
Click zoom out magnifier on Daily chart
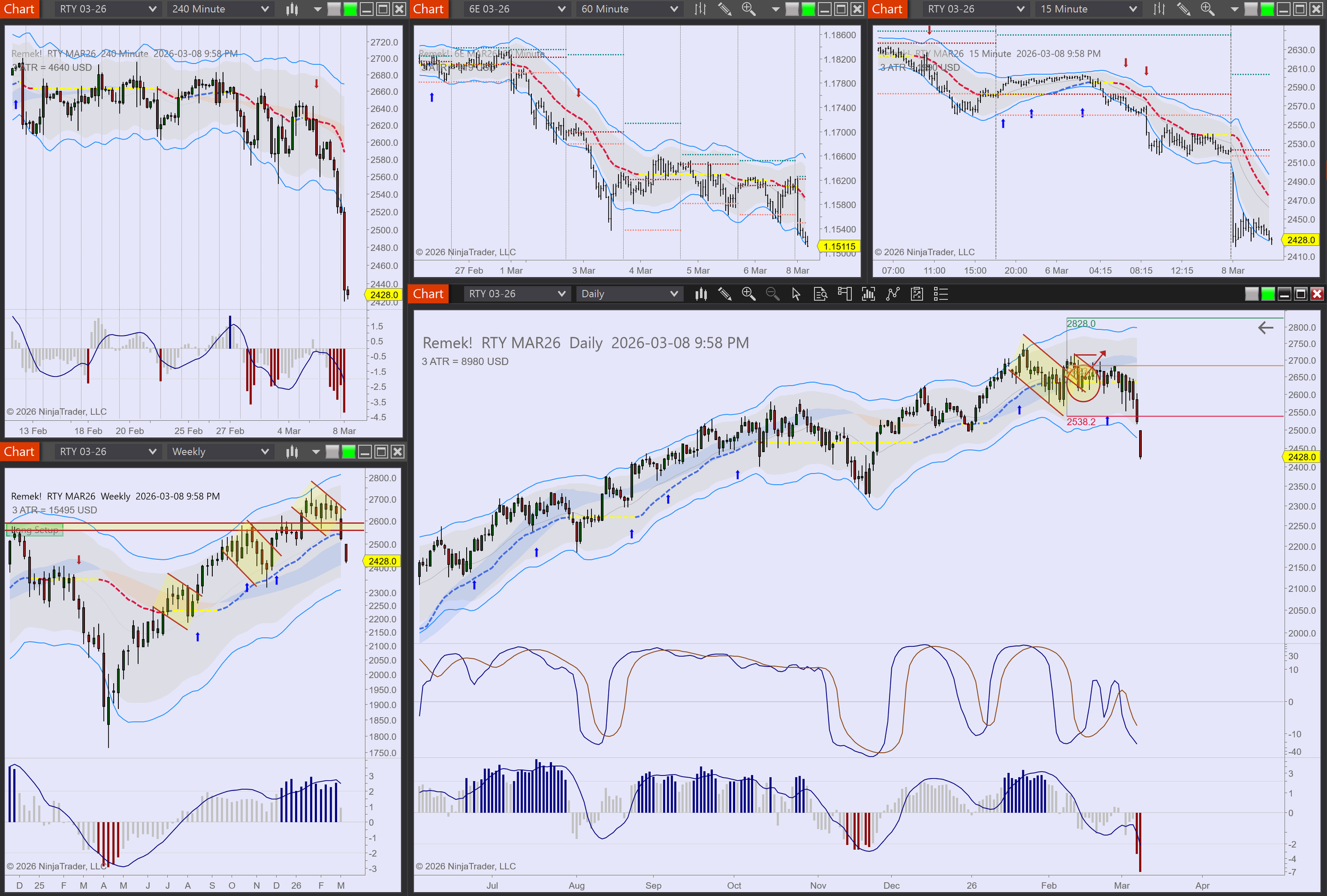pyautogui.click(x=772, y=294)
